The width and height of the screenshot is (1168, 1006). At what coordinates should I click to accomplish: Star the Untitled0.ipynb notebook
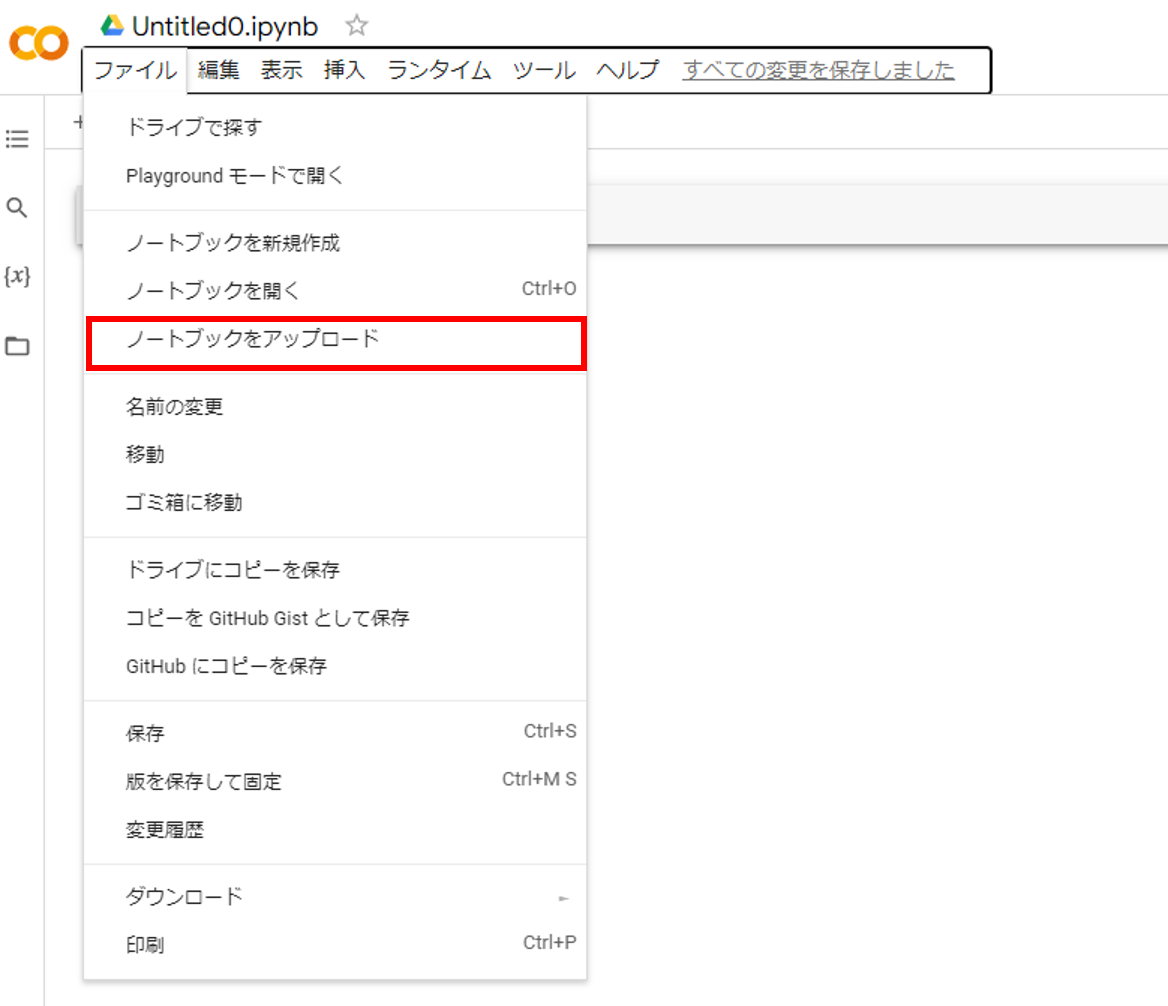356,26
